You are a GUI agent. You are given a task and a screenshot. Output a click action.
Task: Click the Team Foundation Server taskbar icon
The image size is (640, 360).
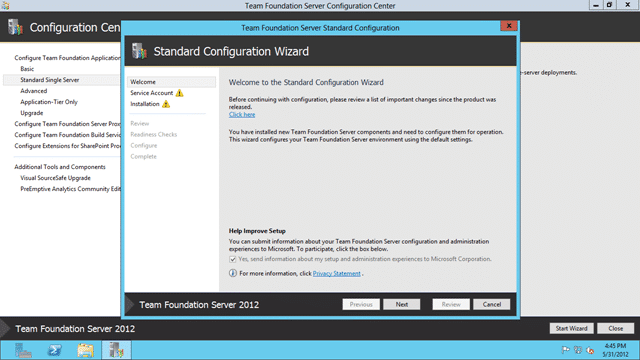coord(116,350)
